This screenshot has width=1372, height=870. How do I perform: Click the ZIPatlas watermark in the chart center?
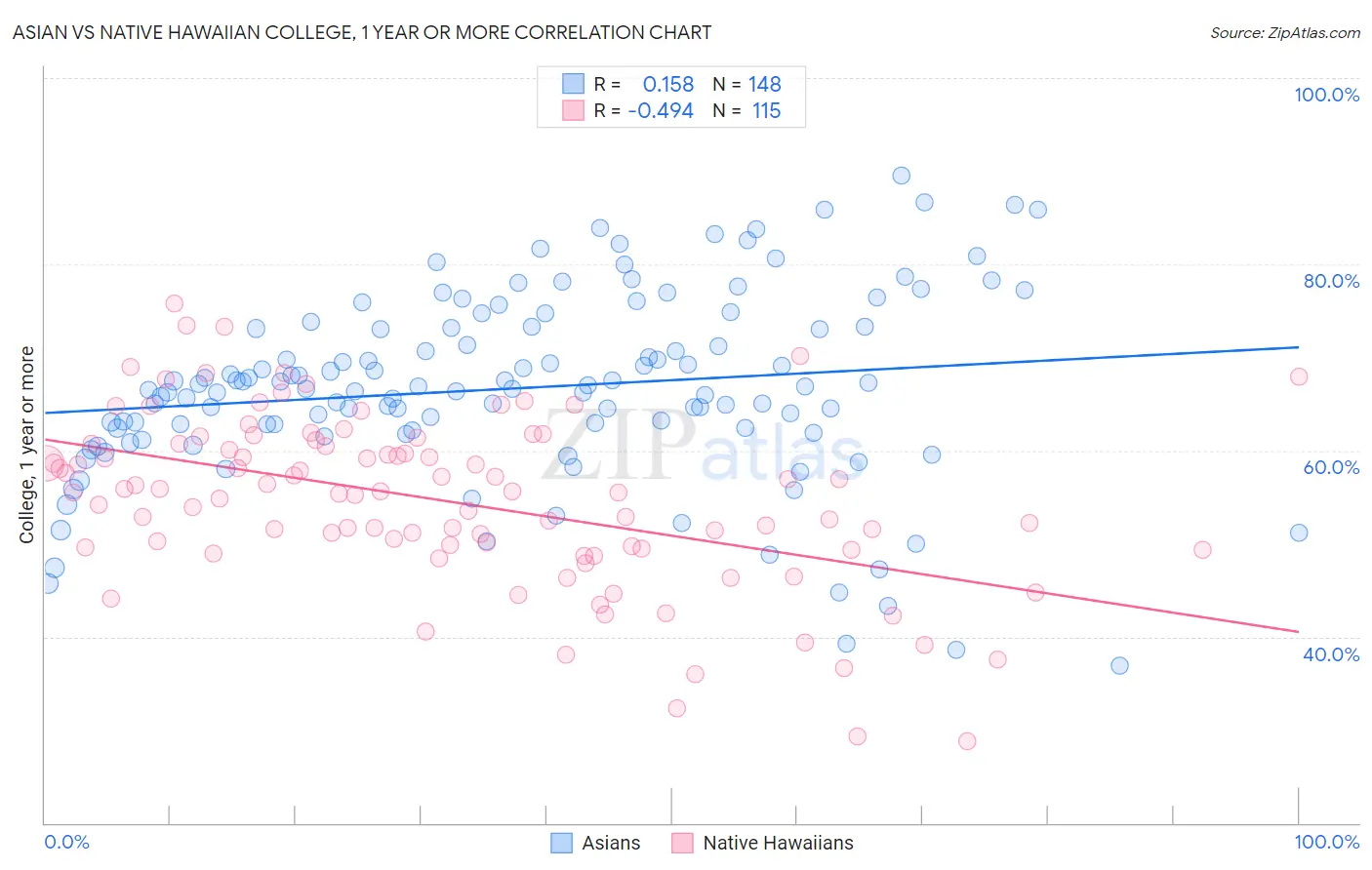click(703, 449)
